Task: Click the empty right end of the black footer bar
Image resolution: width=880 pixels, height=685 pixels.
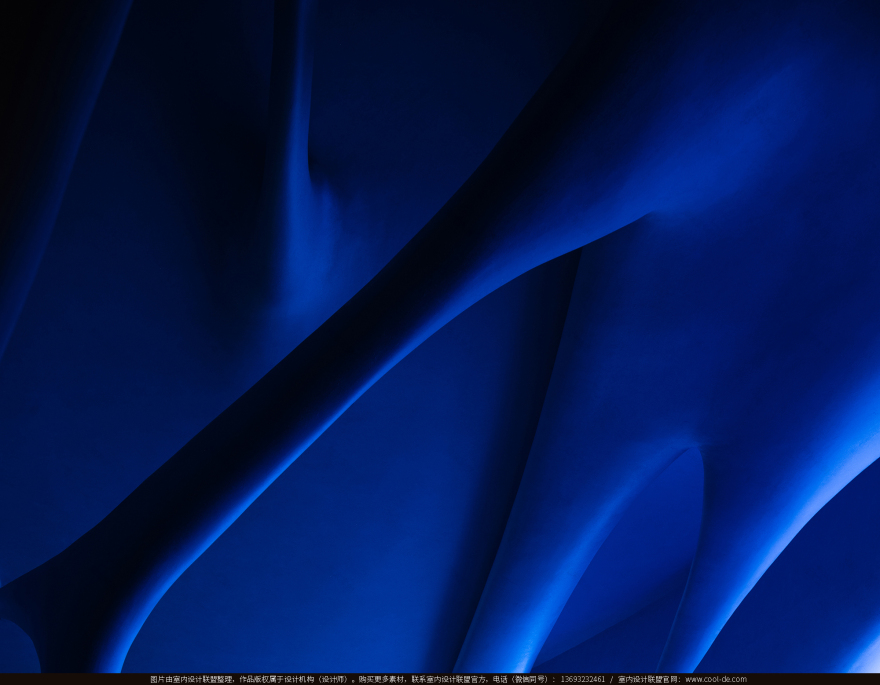Action: point(820,679)
